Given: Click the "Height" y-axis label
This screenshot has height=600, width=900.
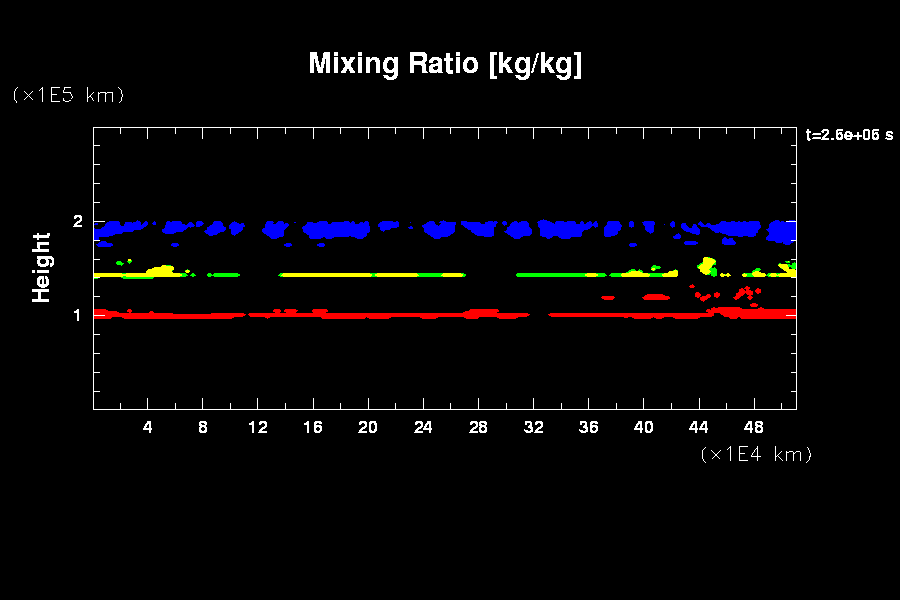Looking at the screenshot, I should click(x=41, y=267).
